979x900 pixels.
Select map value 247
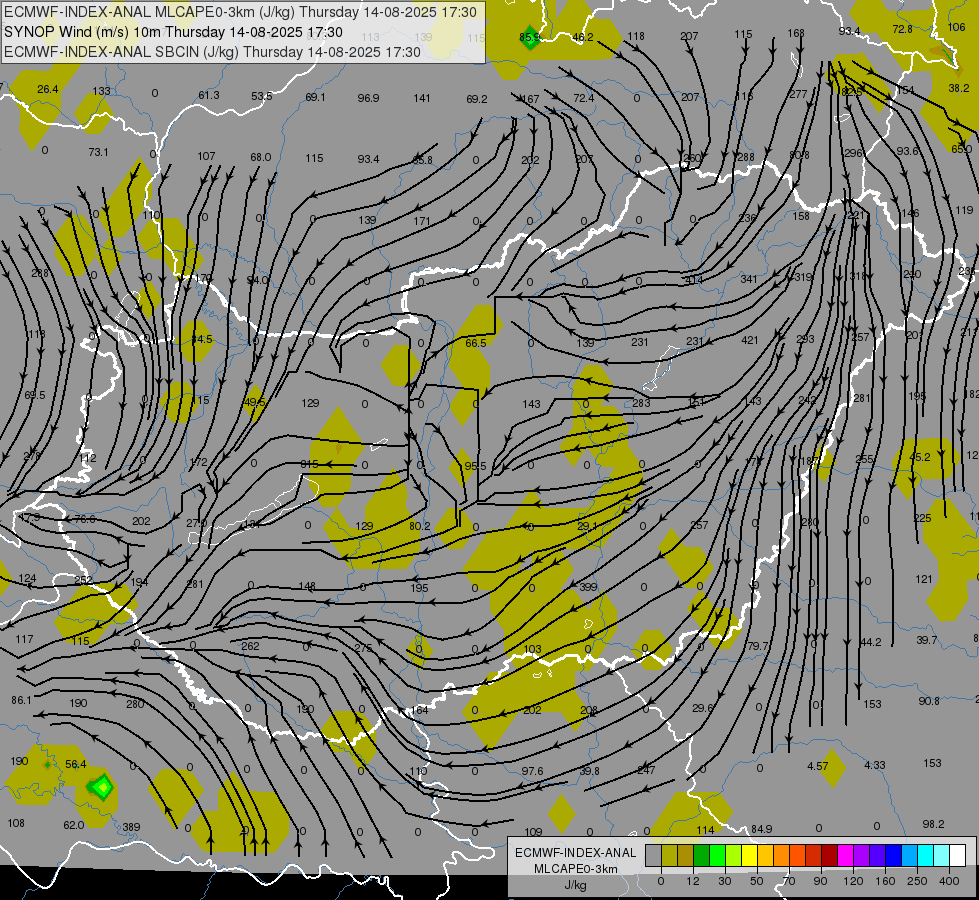(646, 770)
